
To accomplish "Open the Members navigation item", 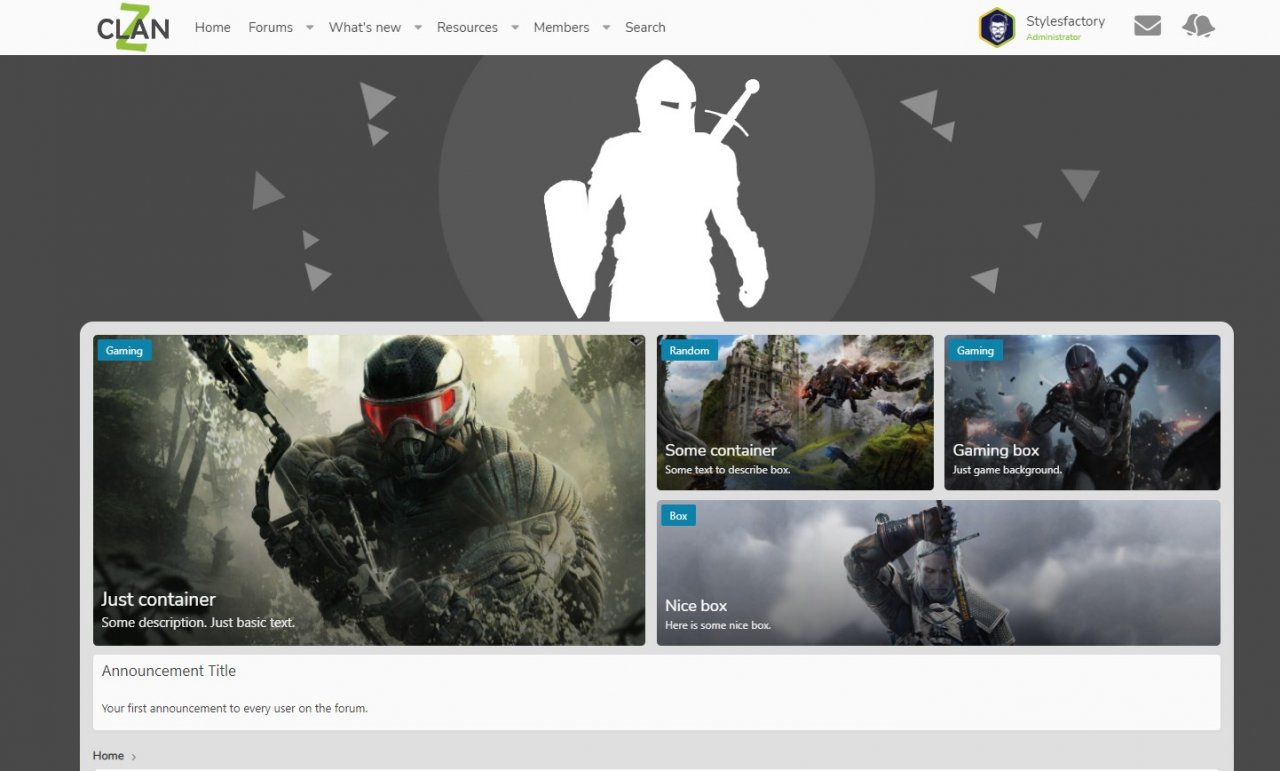I will (x=561, y=28).
